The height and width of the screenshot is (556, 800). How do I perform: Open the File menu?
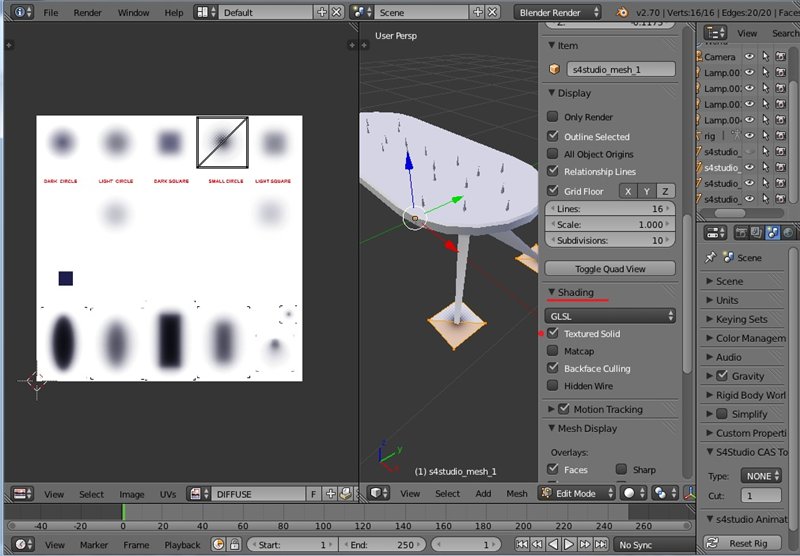pyautogui.click(x=51, y=12)
